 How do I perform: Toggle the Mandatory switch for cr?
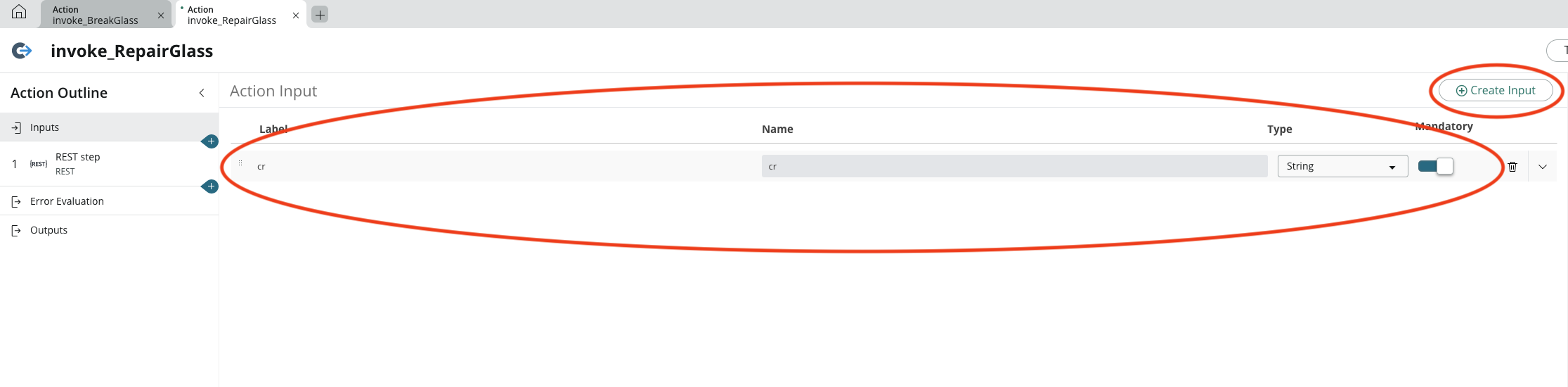coord(1435,166)
